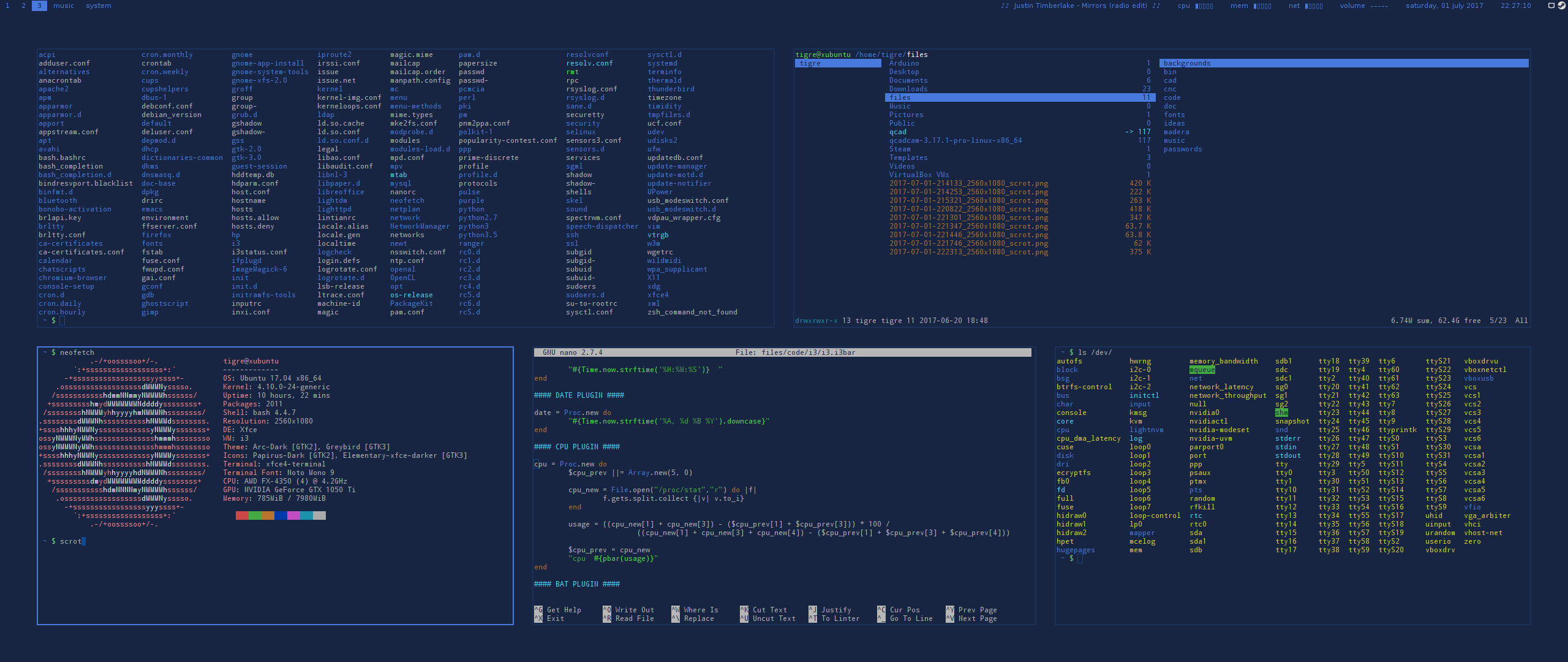Click the date display in status bar

pyautogui.click(x=1444, y=6)
